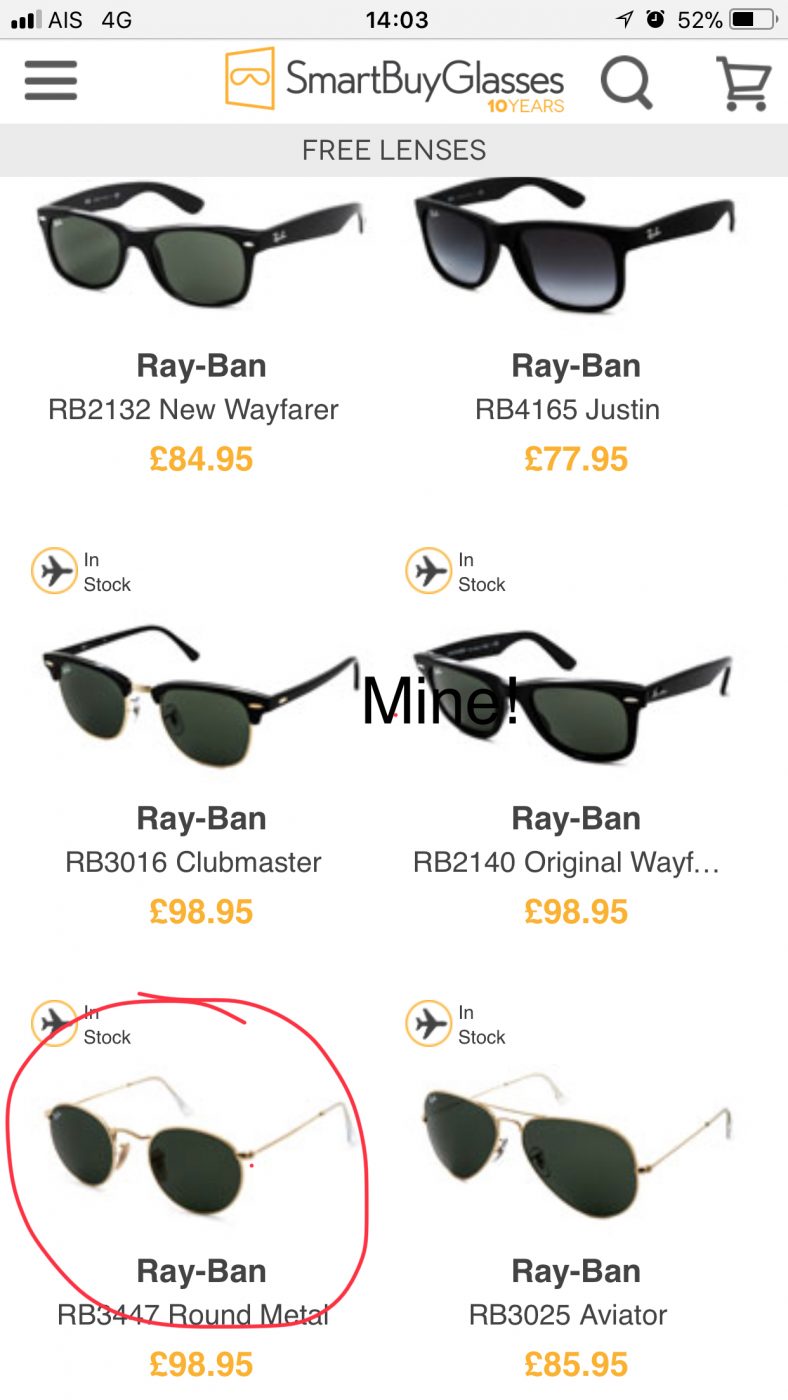Tap airplane icon above Original Wayfarer
Image resolution: width=788 pixels, height=1400 pixels.
point(429,571)
